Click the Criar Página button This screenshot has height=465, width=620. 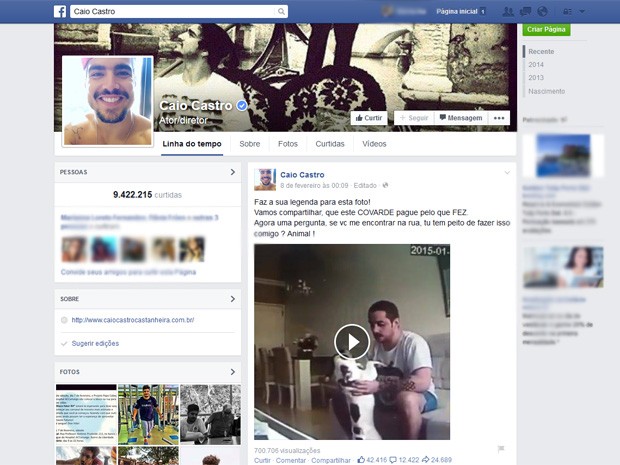point(546,30)
